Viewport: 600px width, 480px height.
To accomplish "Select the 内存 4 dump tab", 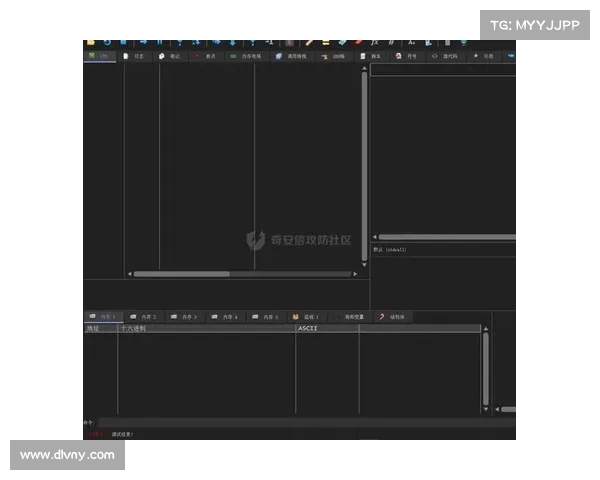I will 225,317.
